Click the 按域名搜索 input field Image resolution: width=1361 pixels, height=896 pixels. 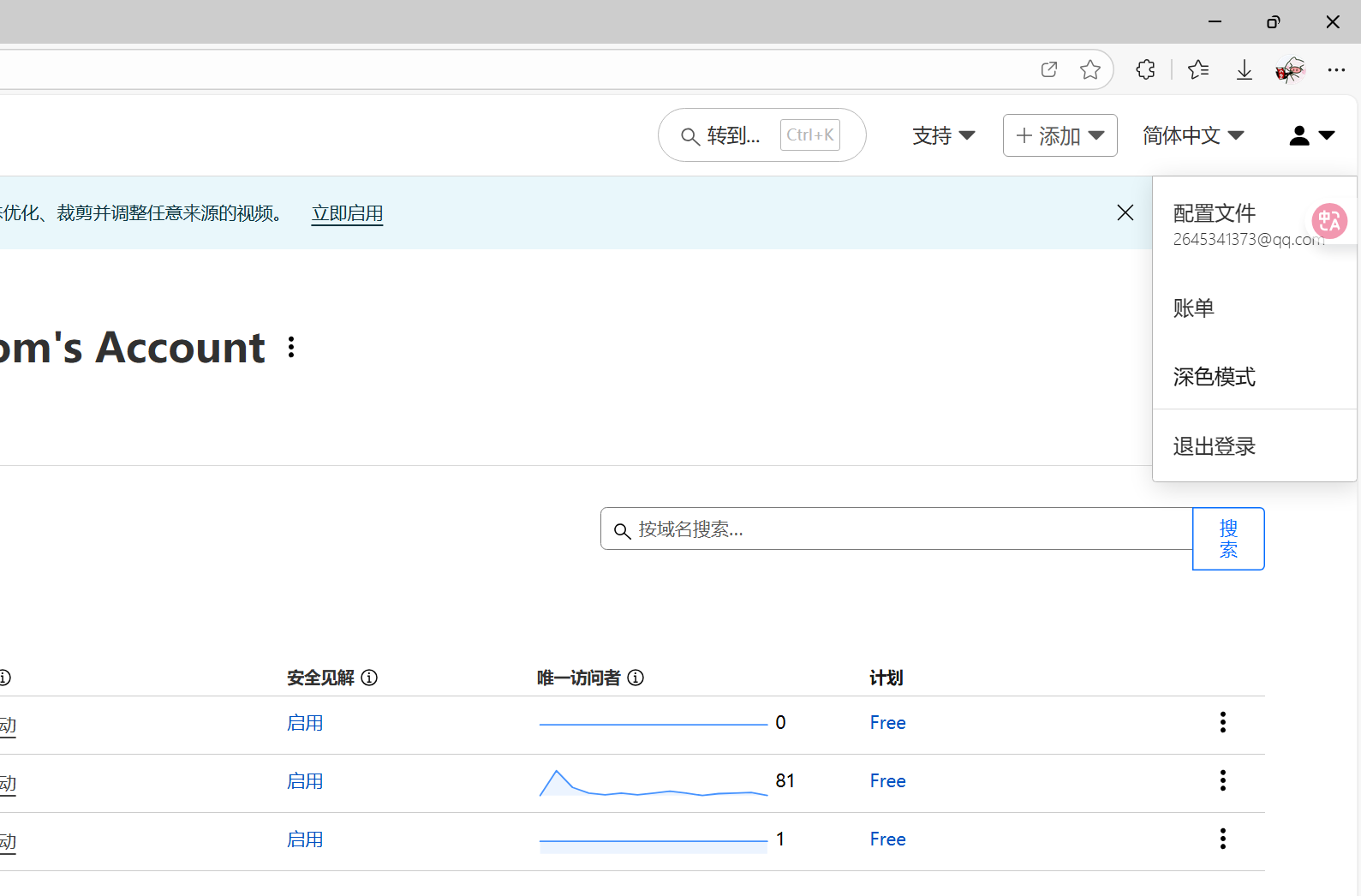(x=899, y=529)
